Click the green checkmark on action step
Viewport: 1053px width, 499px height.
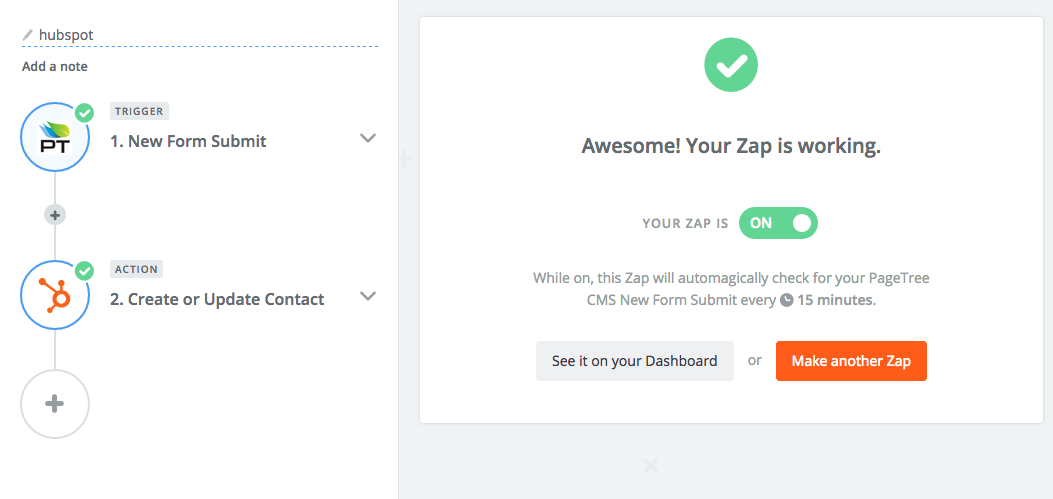(84, 271)
